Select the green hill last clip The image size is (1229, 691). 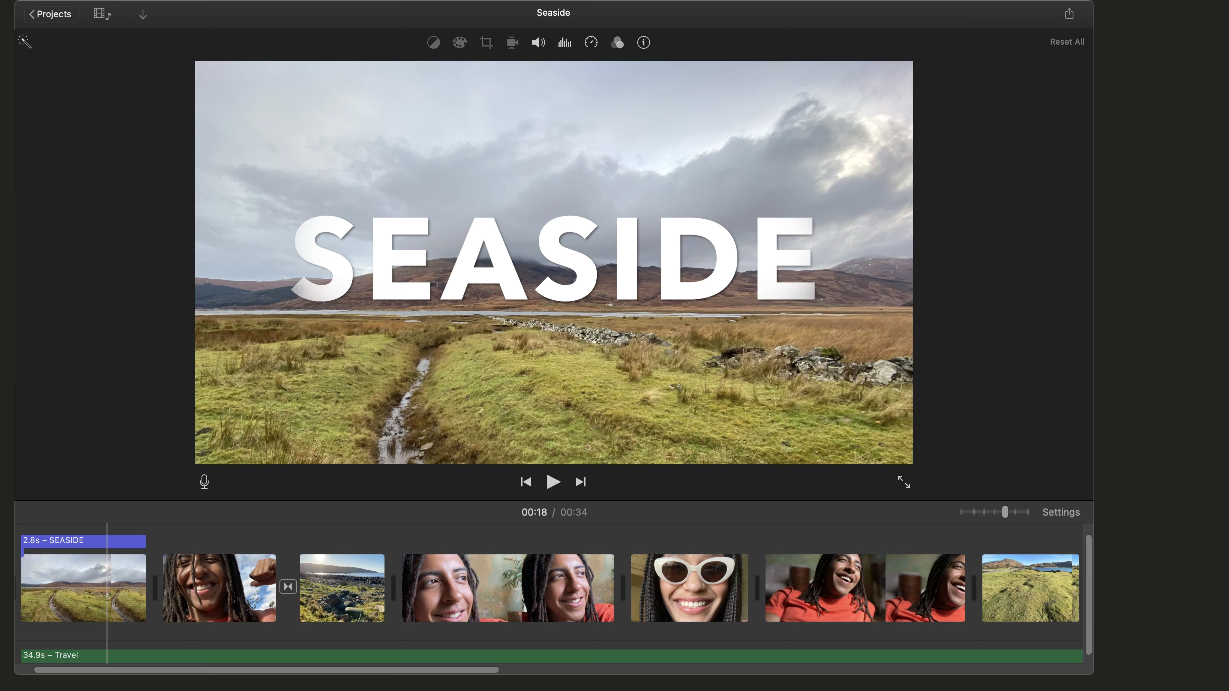point(1030,588)
